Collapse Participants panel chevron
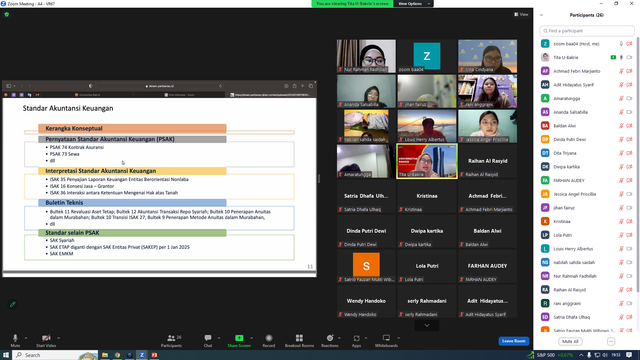This screenshot has height=360, width=640. (541, 15)
